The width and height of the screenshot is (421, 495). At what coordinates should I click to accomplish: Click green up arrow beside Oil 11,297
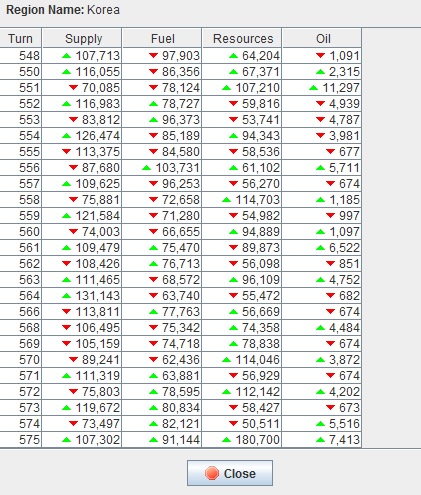[313, 88]
